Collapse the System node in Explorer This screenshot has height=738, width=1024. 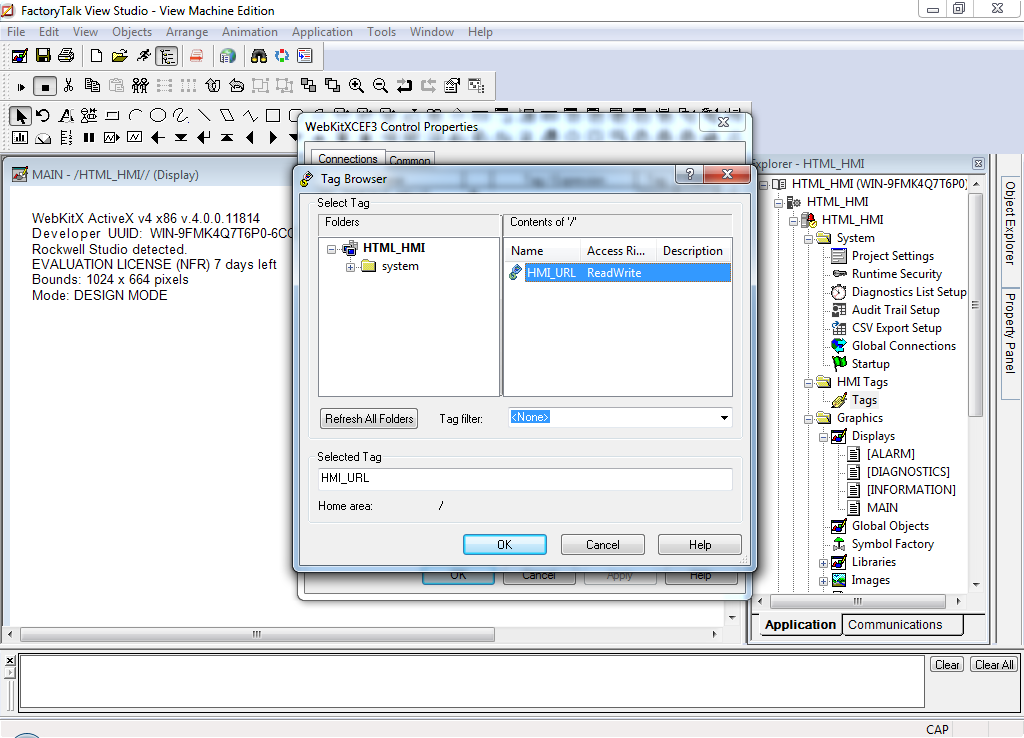(x=808, y=239)
